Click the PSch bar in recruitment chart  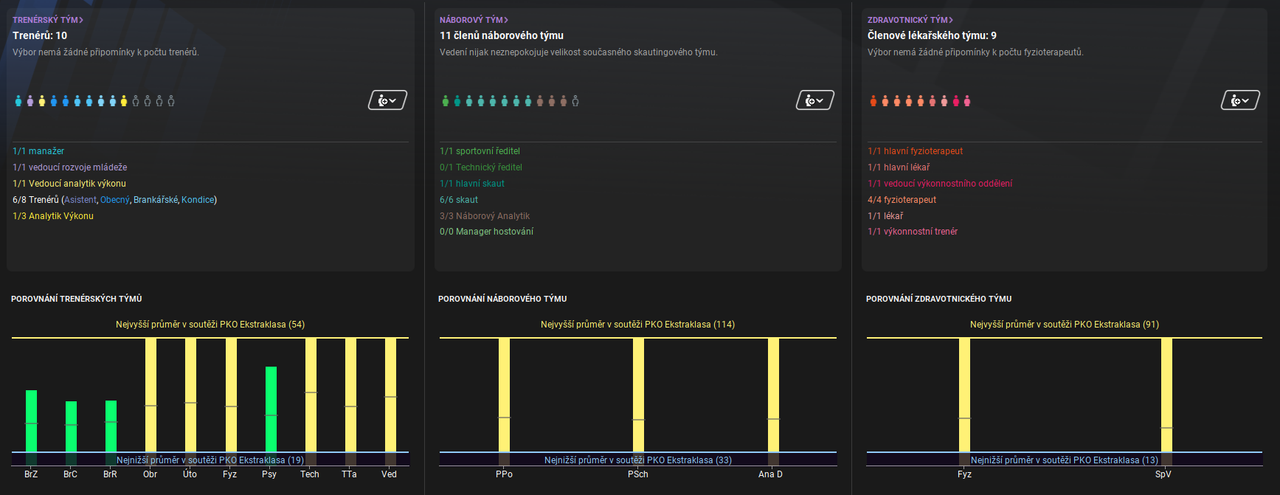tap(638, 401)
